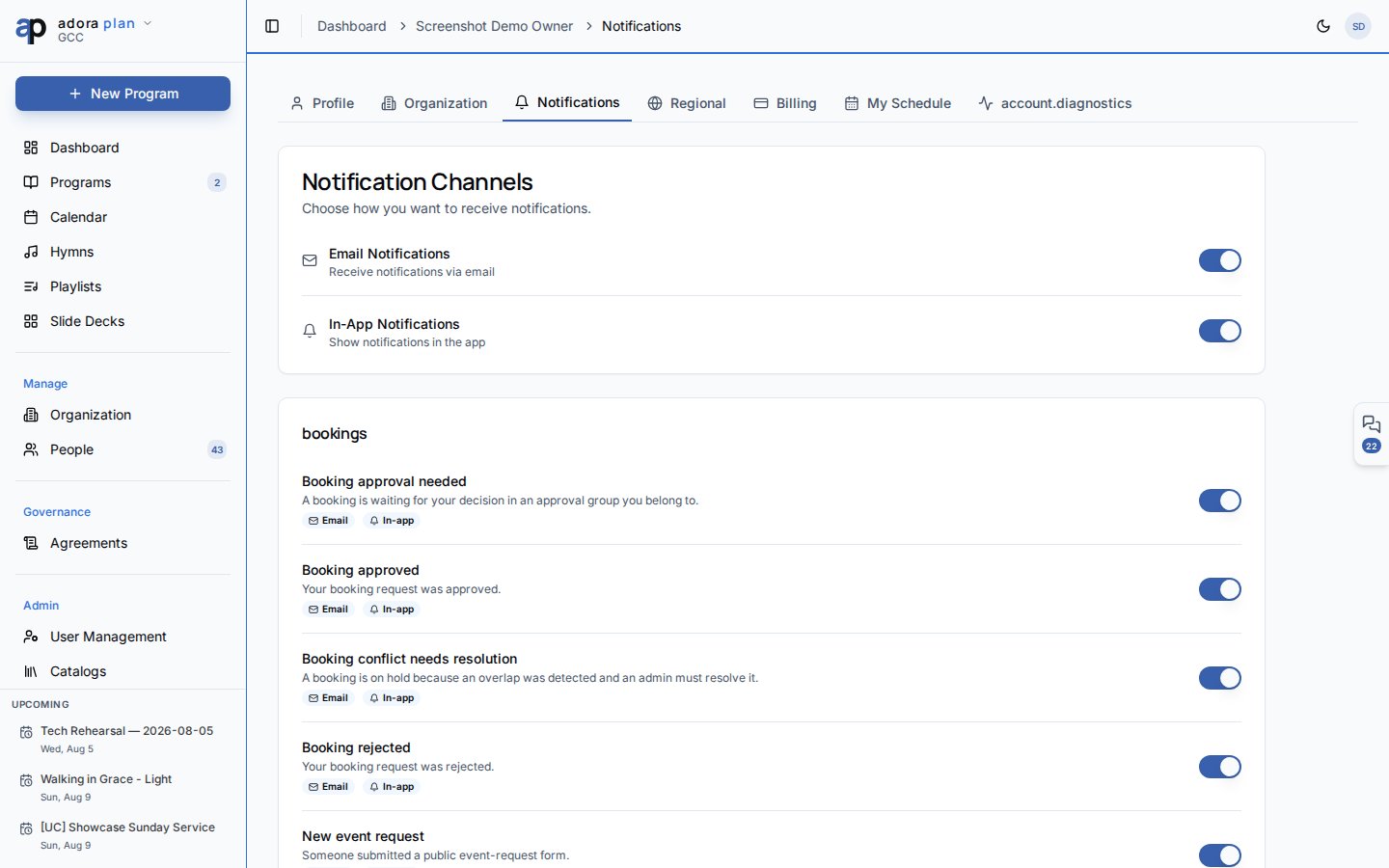Viewport: 1389px width, 868px height.
Task: Open Screenshot Demo Owner breadcrumb
Action: [494, 26]
